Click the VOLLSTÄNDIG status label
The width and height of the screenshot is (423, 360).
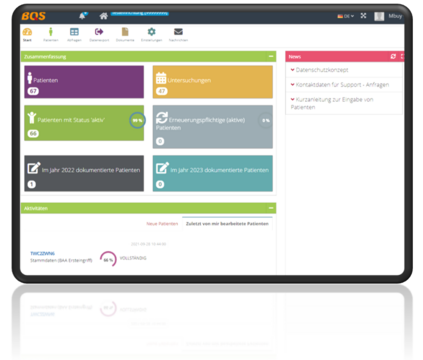tap(133, 258)
